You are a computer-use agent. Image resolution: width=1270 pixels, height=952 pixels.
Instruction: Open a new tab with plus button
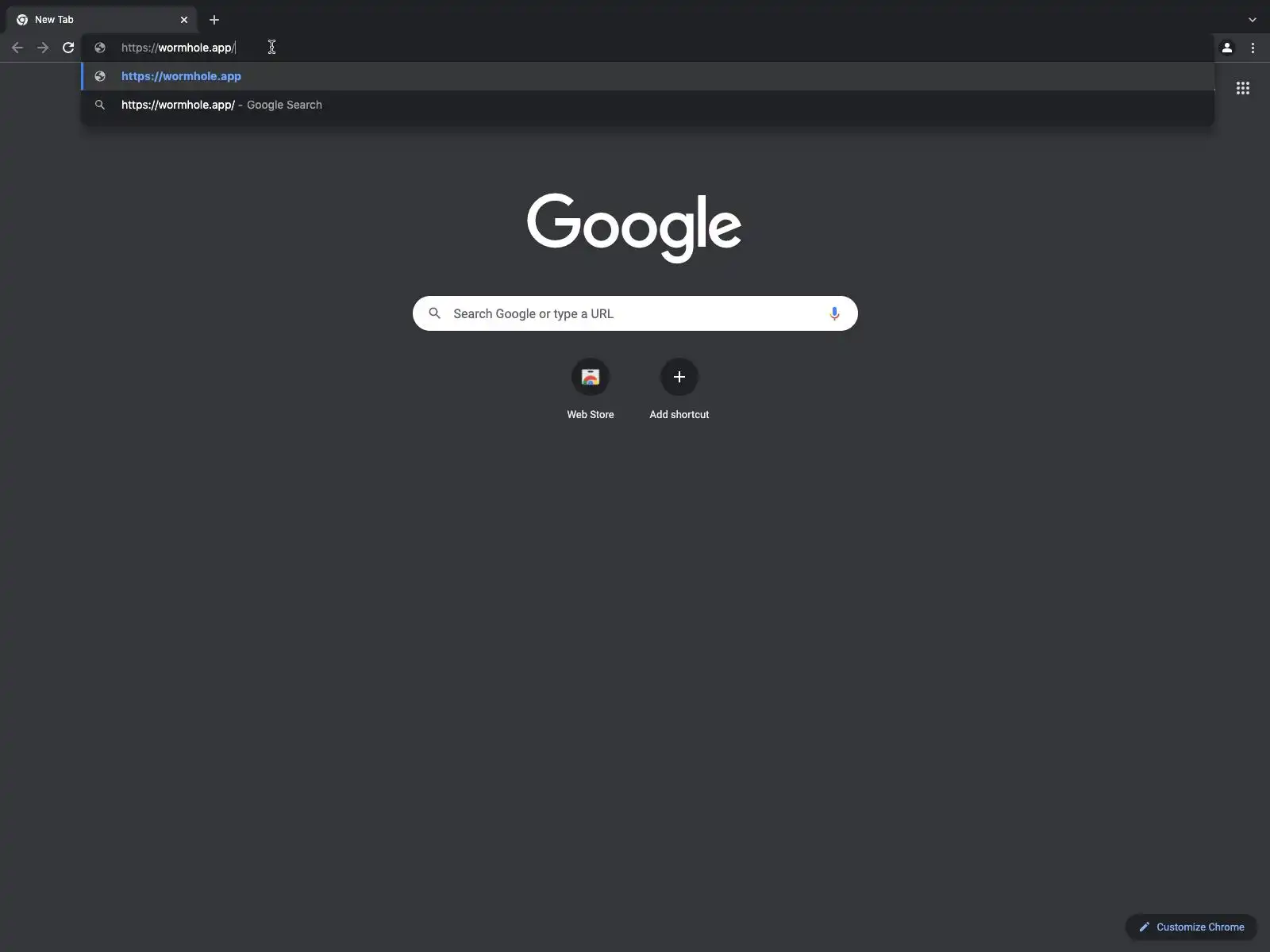click(214, 20)
